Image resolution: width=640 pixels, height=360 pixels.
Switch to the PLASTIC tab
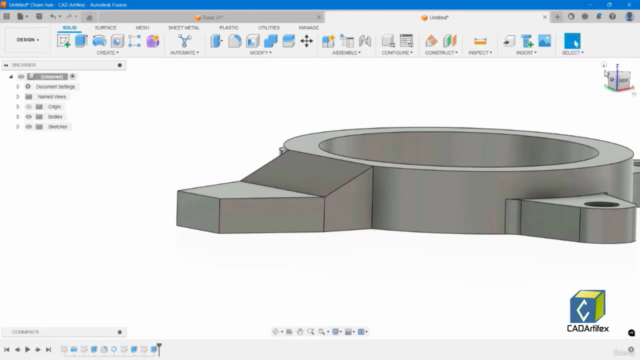click(229, 28)
